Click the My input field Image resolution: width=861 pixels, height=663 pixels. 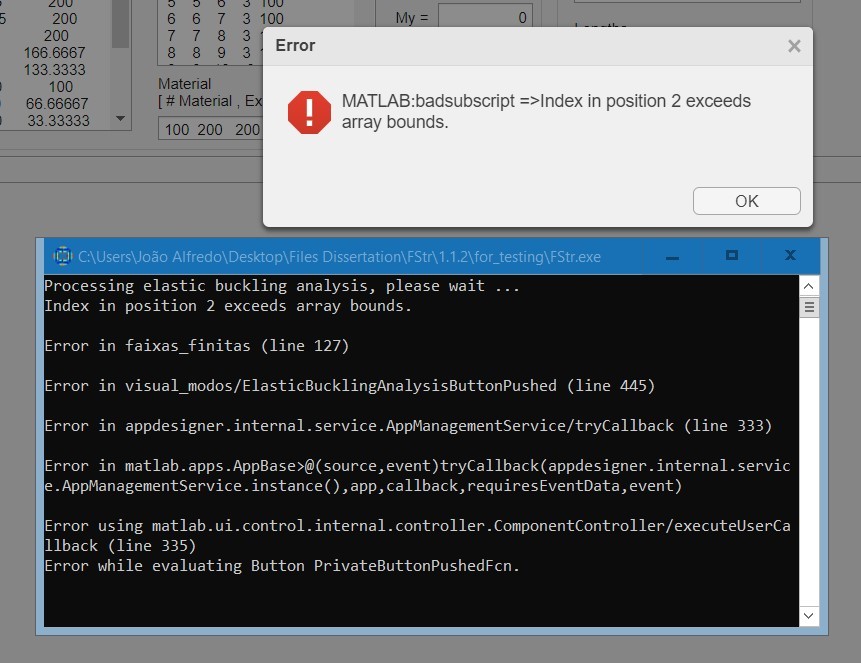[x=485, y=18]
